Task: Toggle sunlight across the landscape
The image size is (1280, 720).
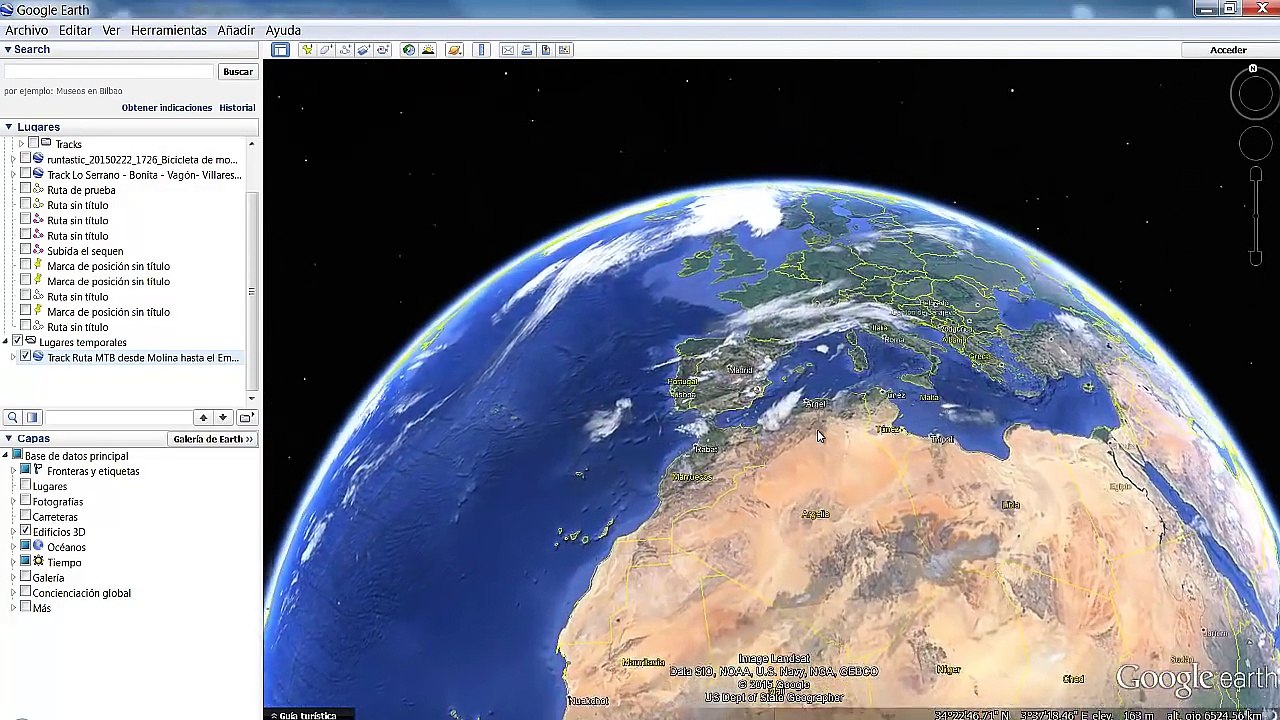Action: [428, 50]
